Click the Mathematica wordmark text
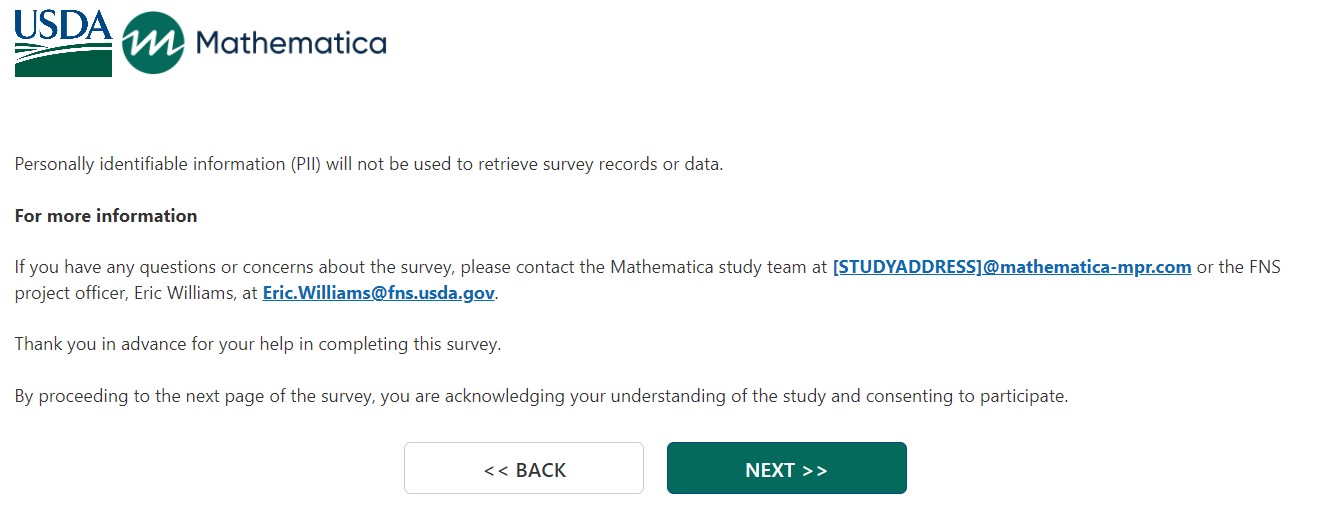 (291, 43)
